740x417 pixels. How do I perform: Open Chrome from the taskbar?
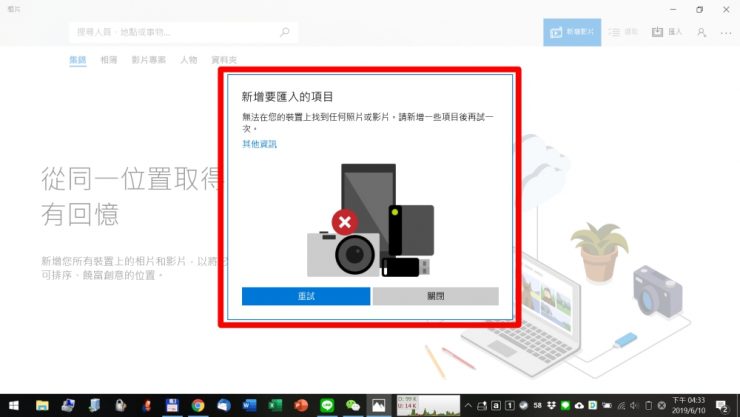[198, 405]
